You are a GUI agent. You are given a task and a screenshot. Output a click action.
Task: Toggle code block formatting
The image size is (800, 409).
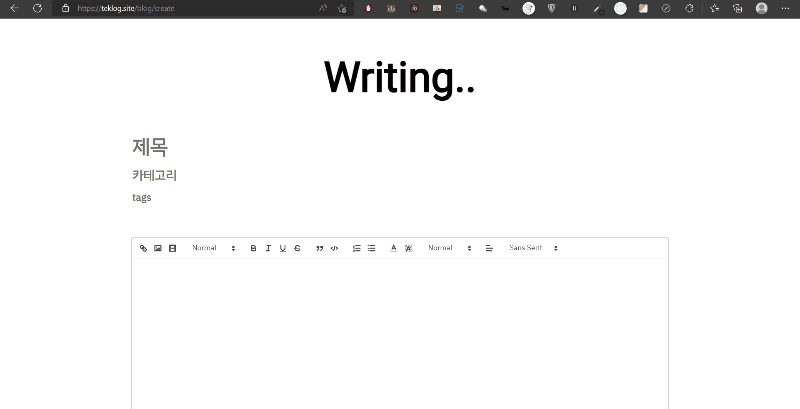tap(334, 248)
